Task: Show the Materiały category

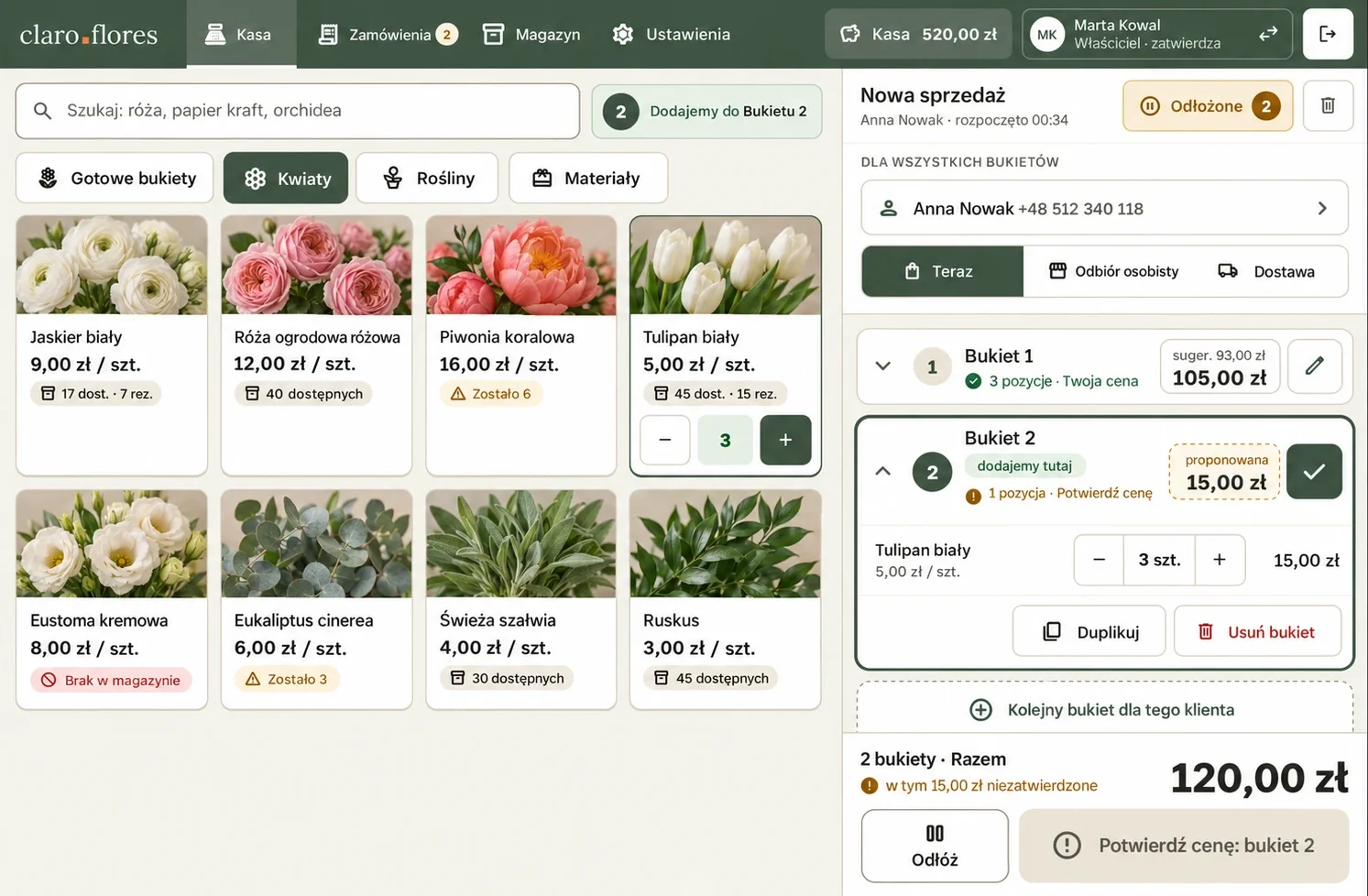Action: [x=588, y=178]
